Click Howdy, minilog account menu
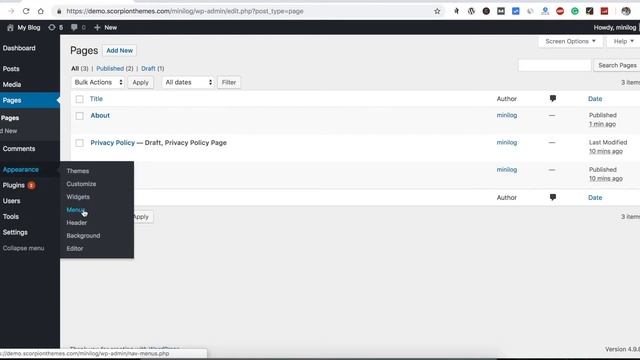The height and width of the screenshot is (360, 640). pyautogui.click(x=615, y=27)
